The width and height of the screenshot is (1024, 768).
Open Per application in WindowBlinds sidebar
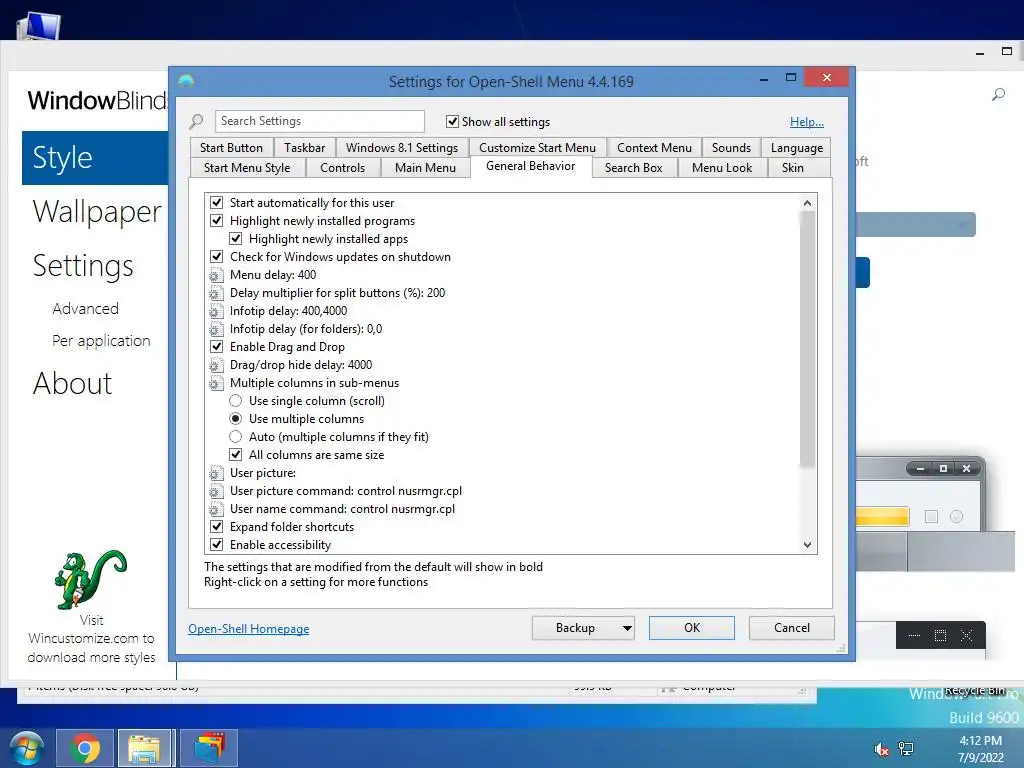click(101, 341)
